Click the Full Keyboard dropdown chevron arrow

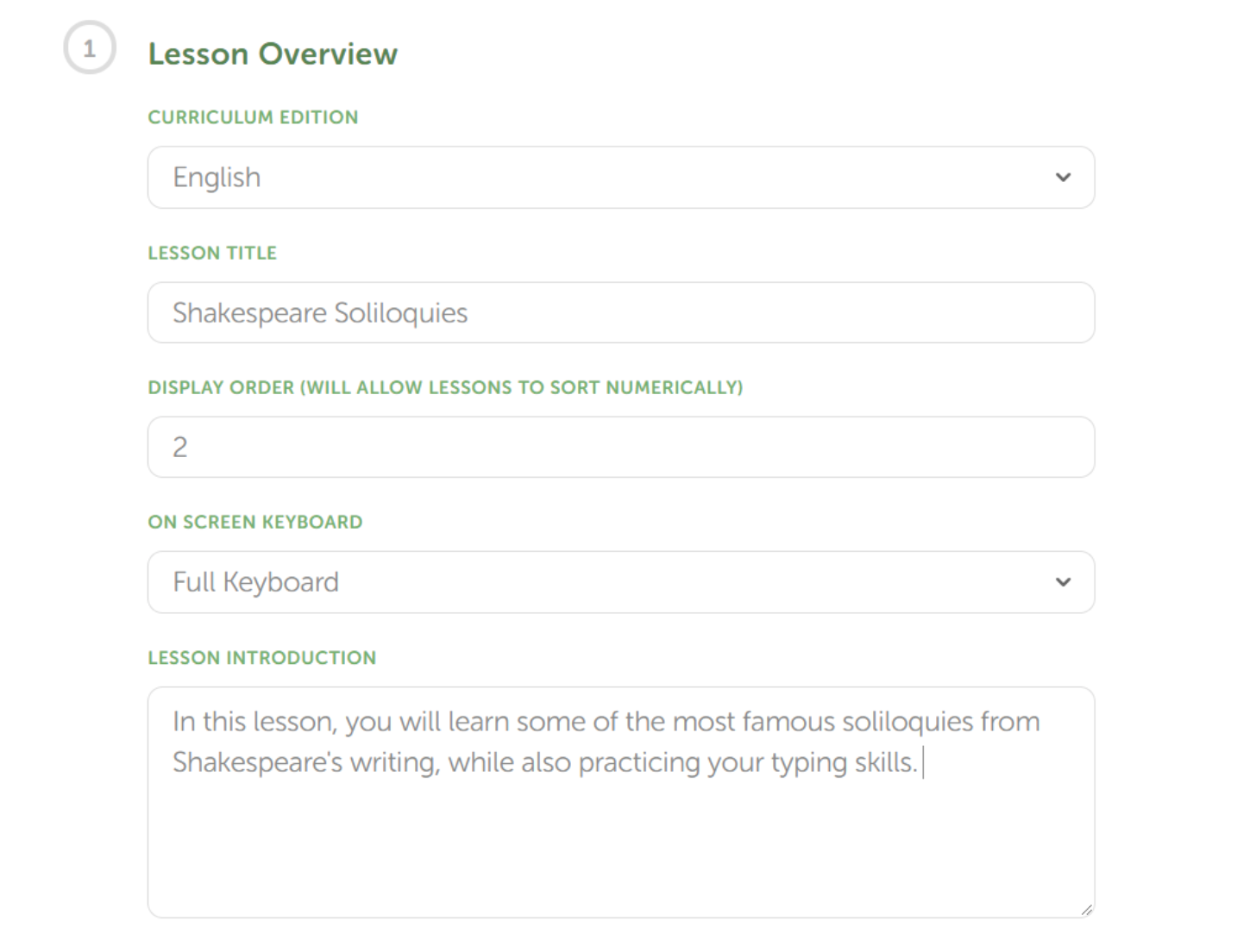(x=1063, y=582)
